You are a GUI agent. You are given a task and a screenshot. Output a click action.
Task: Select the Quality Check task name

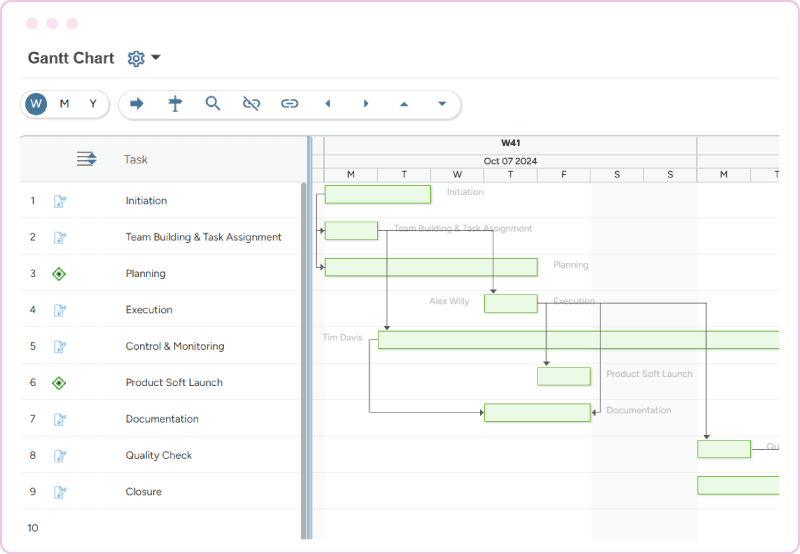point(158,456)
